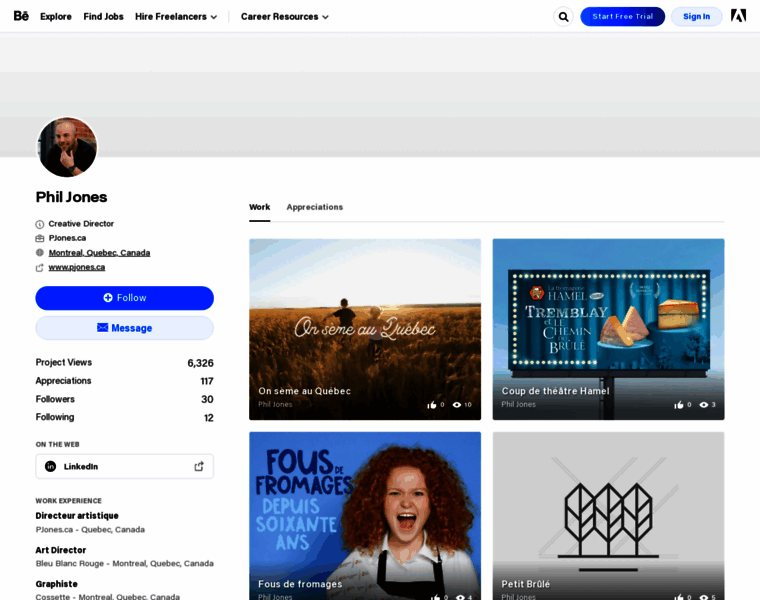This screenshot has width=760, height=600.
Task: Expand the Hire Freelancers dropdown
Action: coord(176,17)
